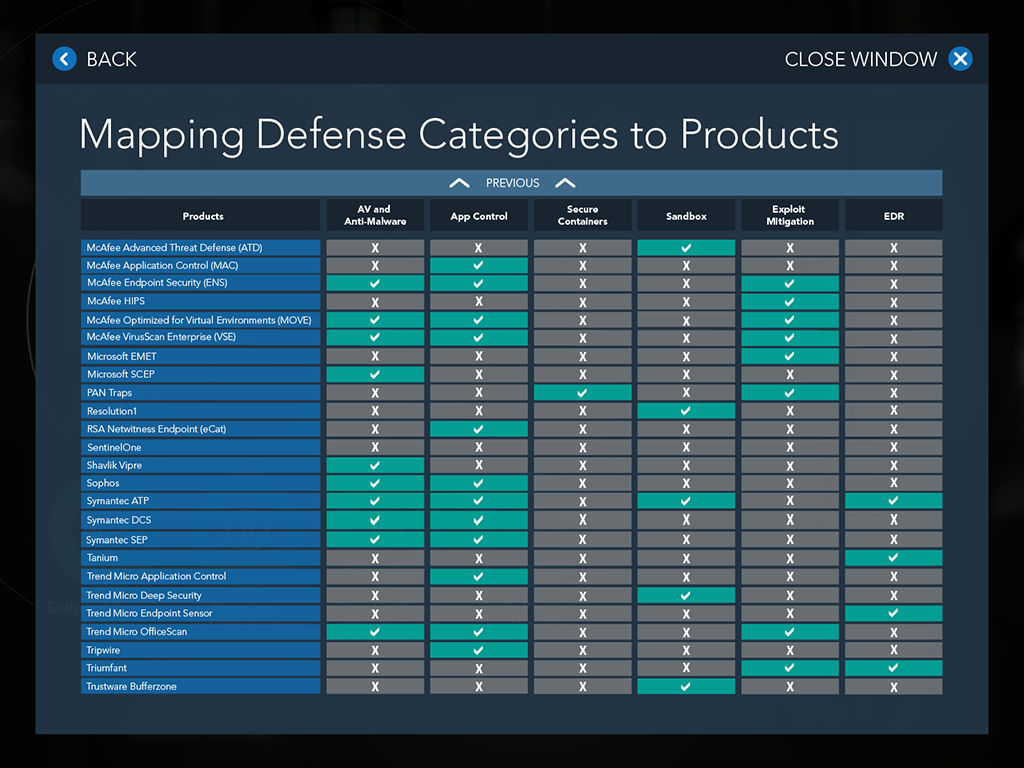Select the McAfee VirusScan Enterprise (VSE) row

(x=200, y=337)
